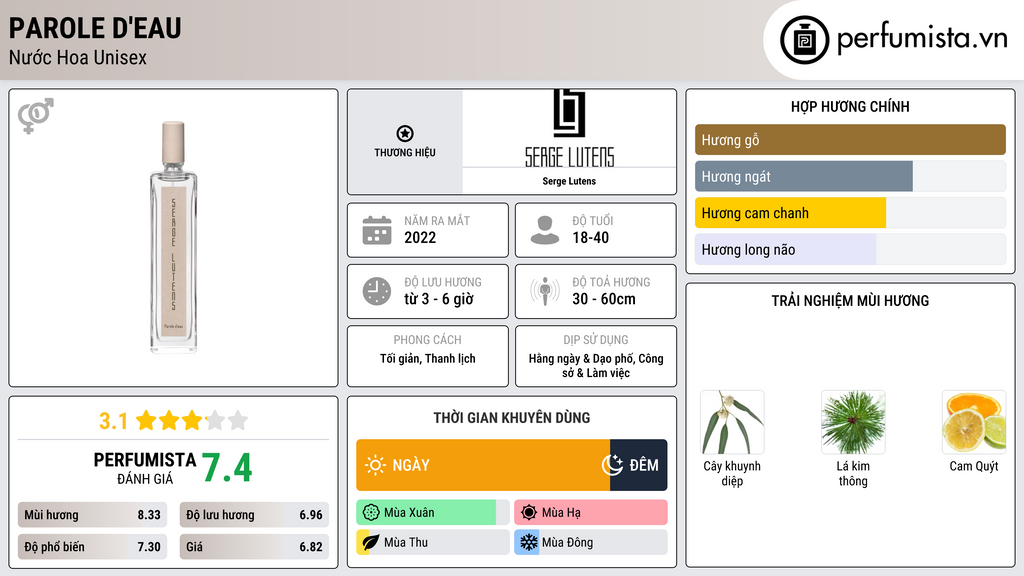The height and width of the screenshot is (576, 1024).
Task: Click the person silhouette age icon
Action: [545, 230]
